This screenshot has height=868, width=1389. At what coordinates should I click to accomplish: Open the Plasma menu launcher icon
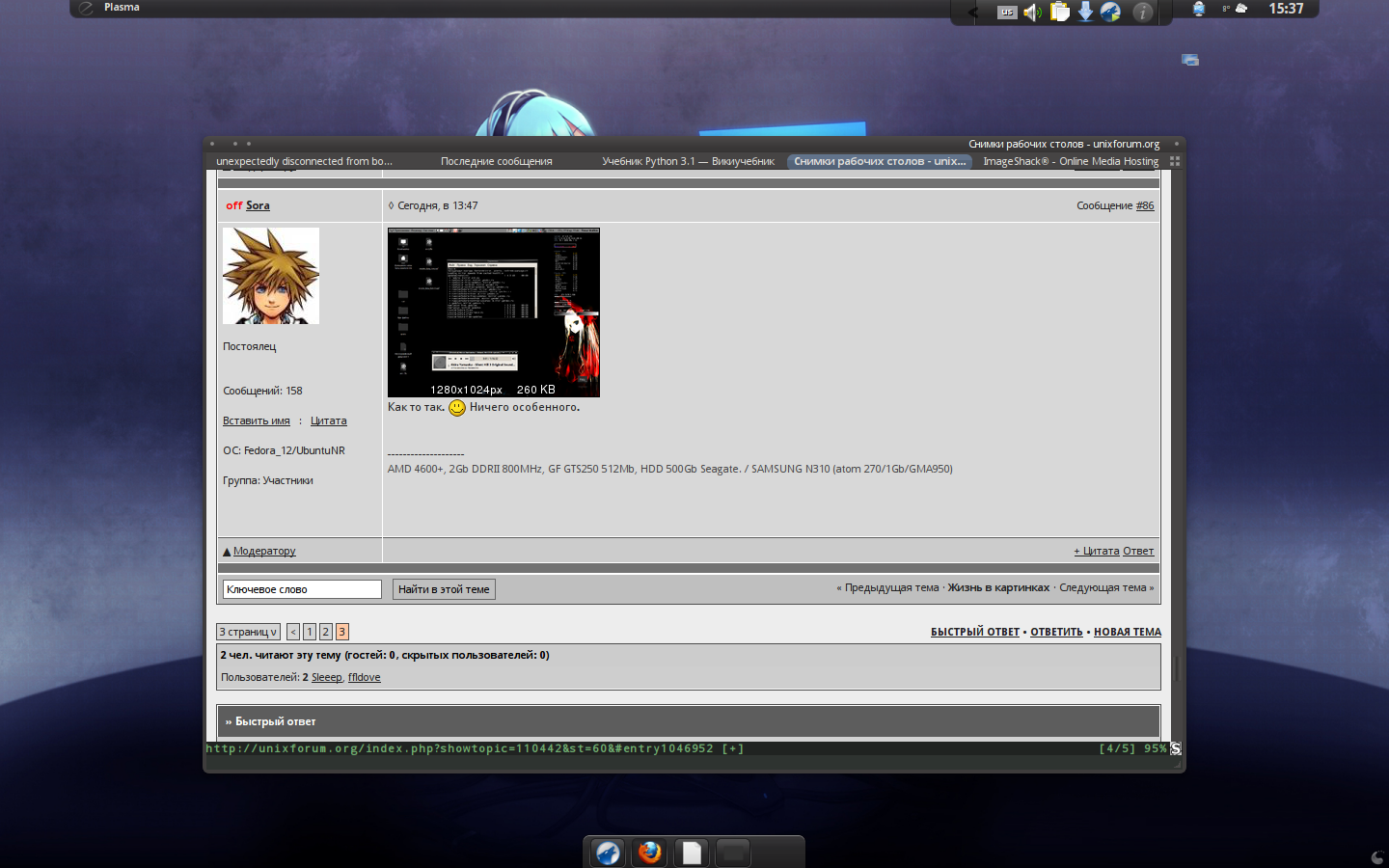tap(86, 8)
